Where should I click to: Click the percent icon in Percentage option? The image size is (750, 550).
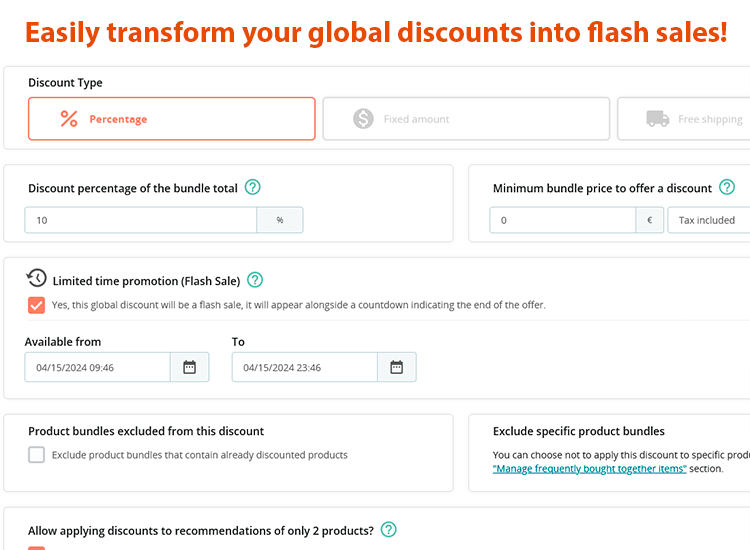point(69,119)
